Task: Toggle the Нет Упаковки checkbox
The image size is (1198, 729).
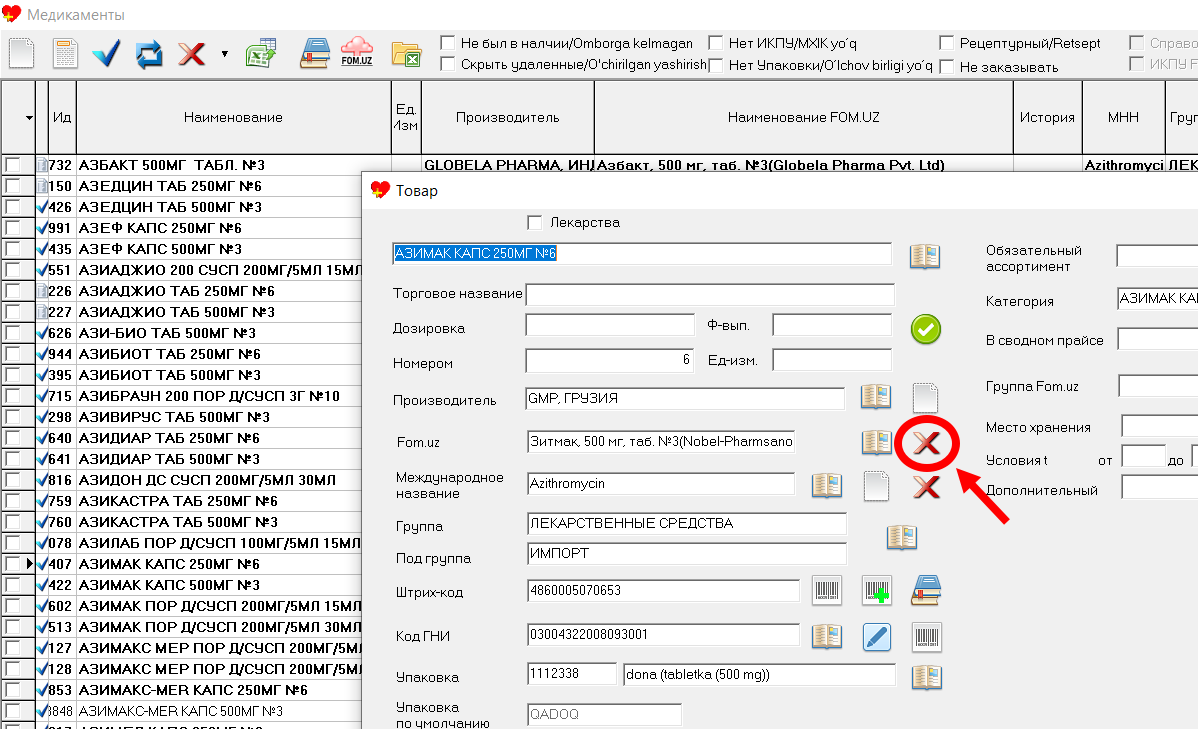Action: click(716, 65)
